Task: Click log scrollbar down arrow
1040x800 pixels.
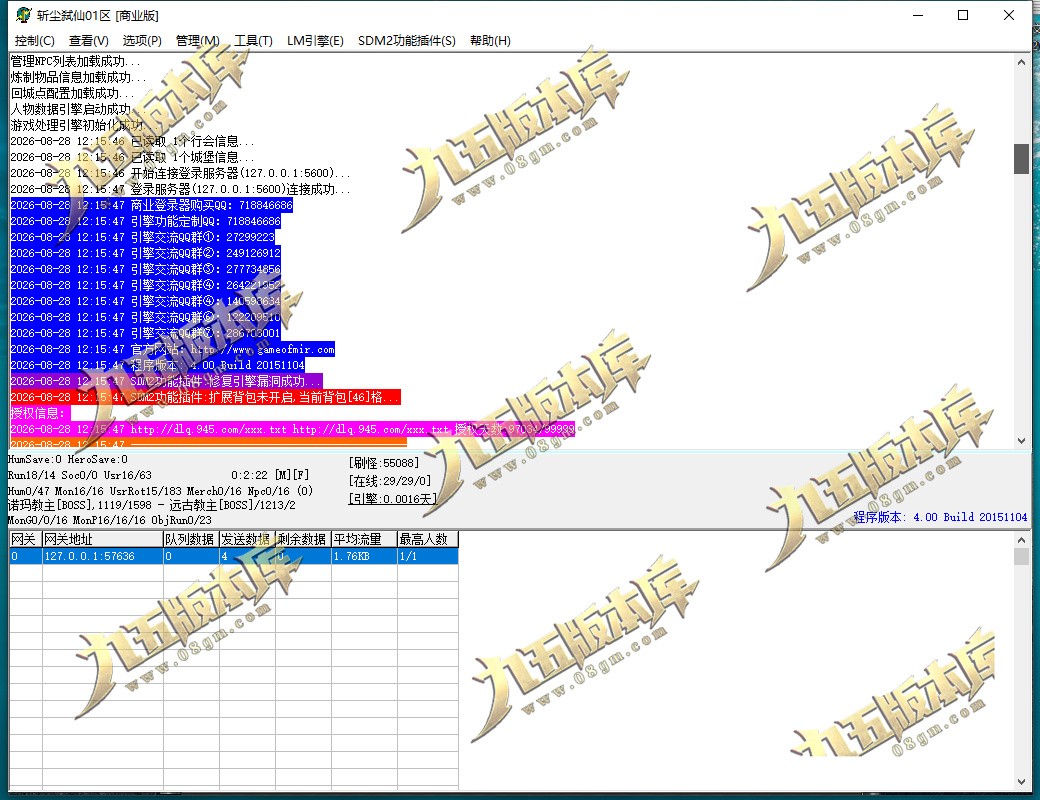Action: point(1021,440)
